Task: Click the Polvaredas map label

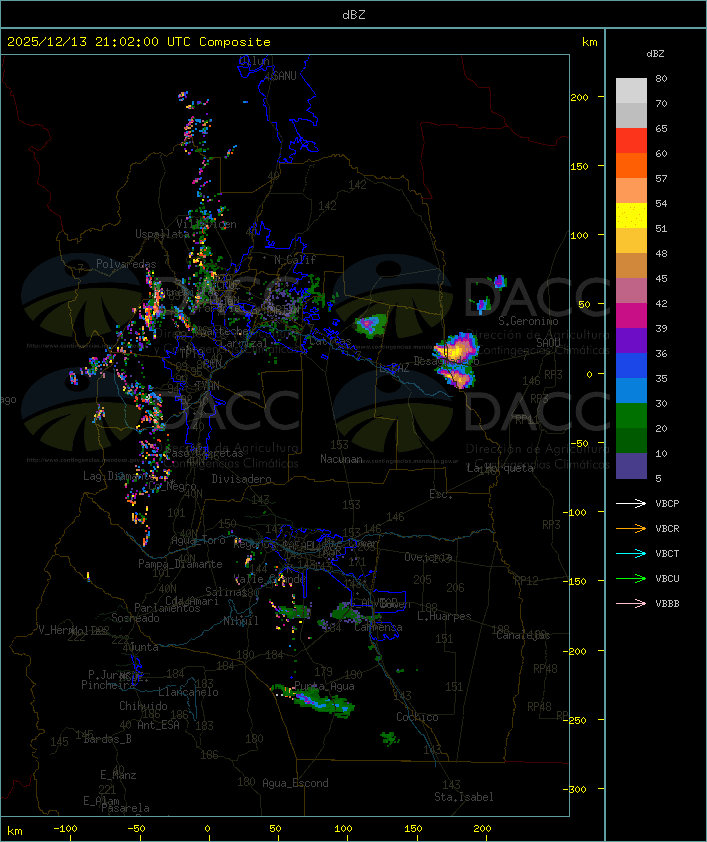Action: tap(126, 264)
